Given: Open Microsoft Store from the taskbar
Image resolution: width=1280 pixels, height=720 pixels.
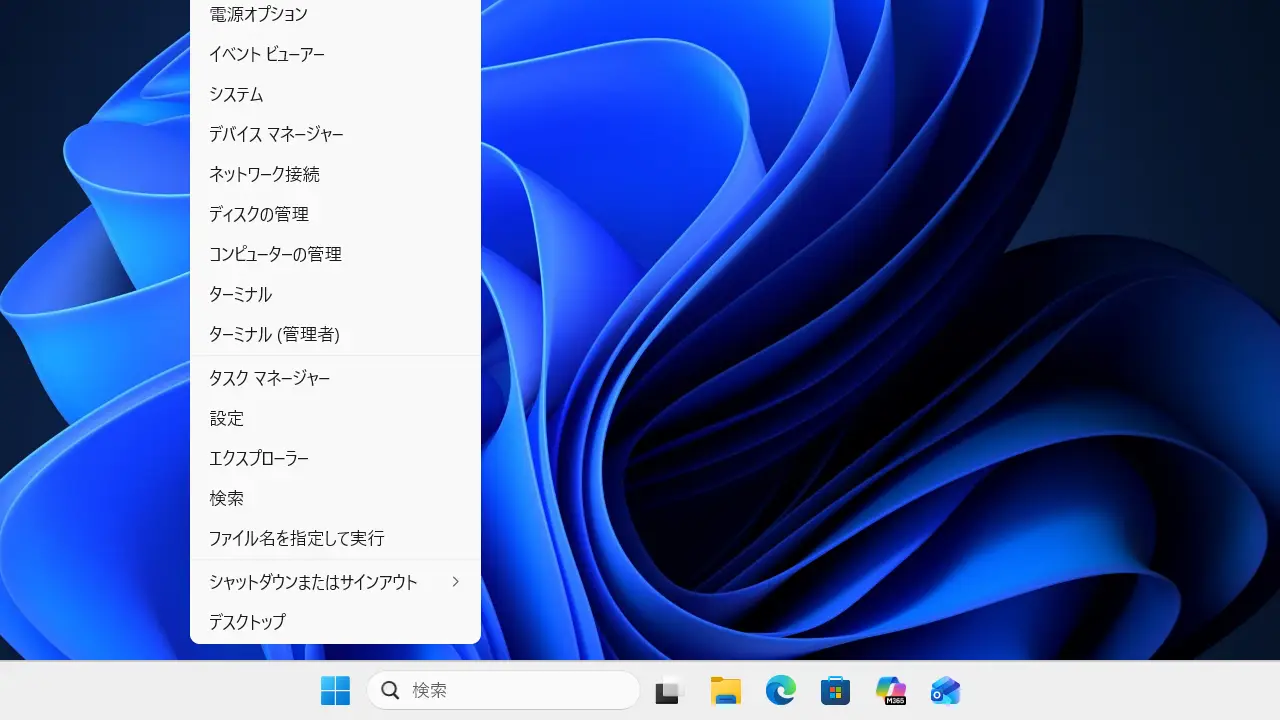Looking at the screenshot, I should click(x=835, y=691).
